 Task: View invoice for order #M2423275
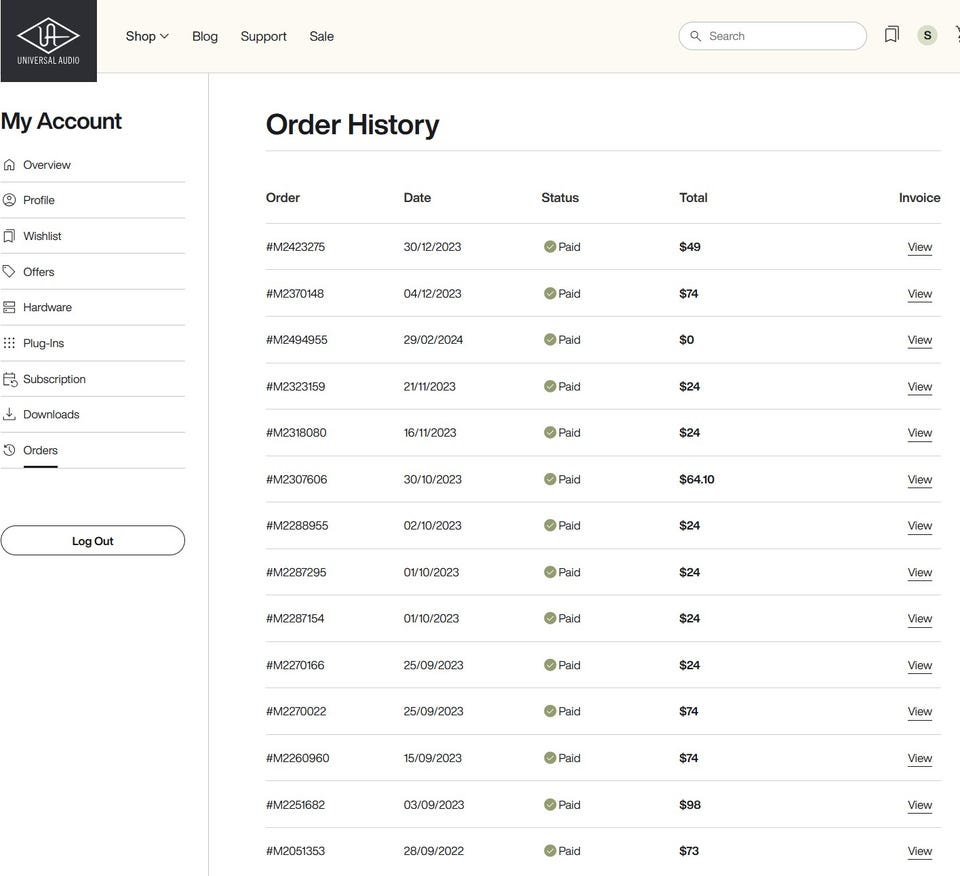(919, 247)
